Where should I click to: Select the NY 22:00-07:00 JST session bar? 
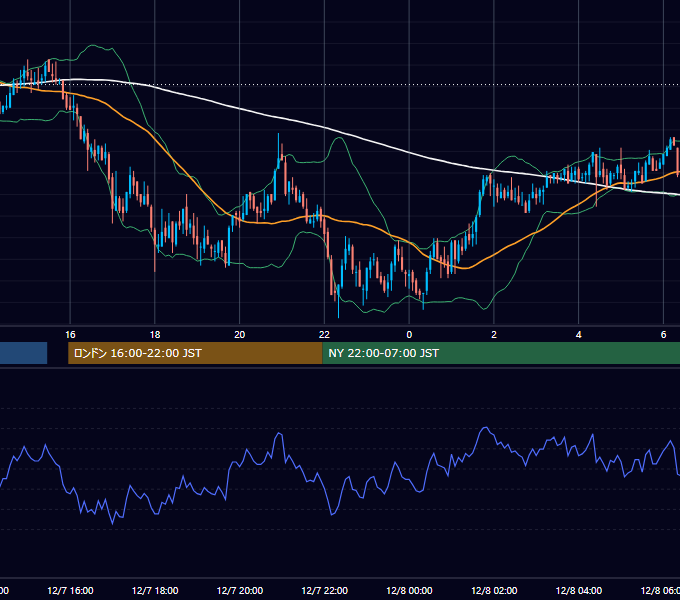click(501, 353)
